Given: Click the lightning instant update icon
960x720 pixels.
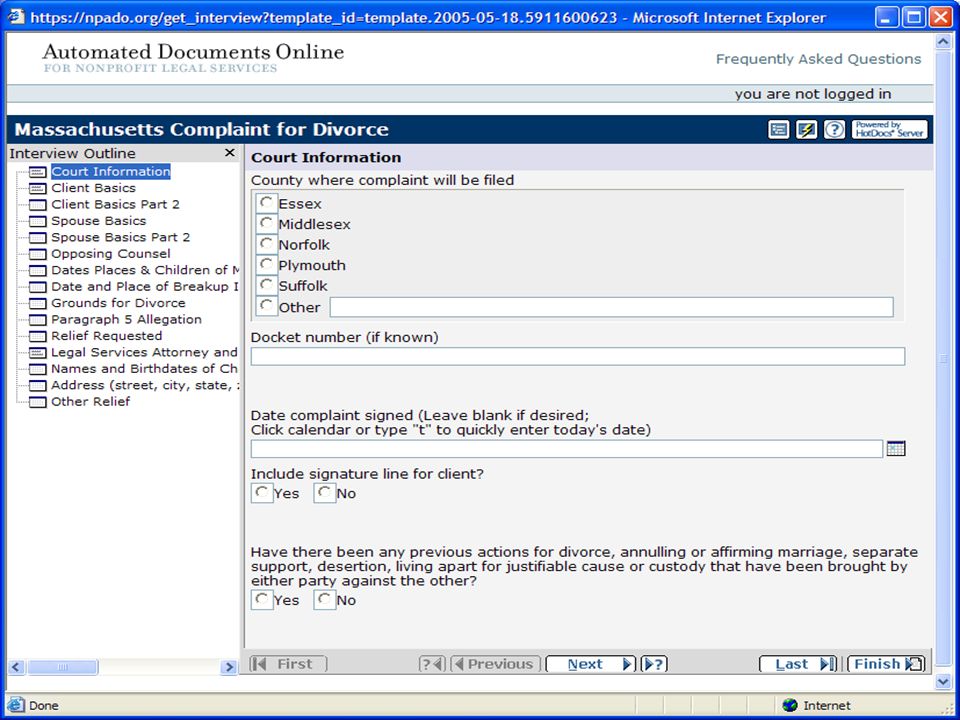Looking at the screenshot, I should tap(806, 130).
